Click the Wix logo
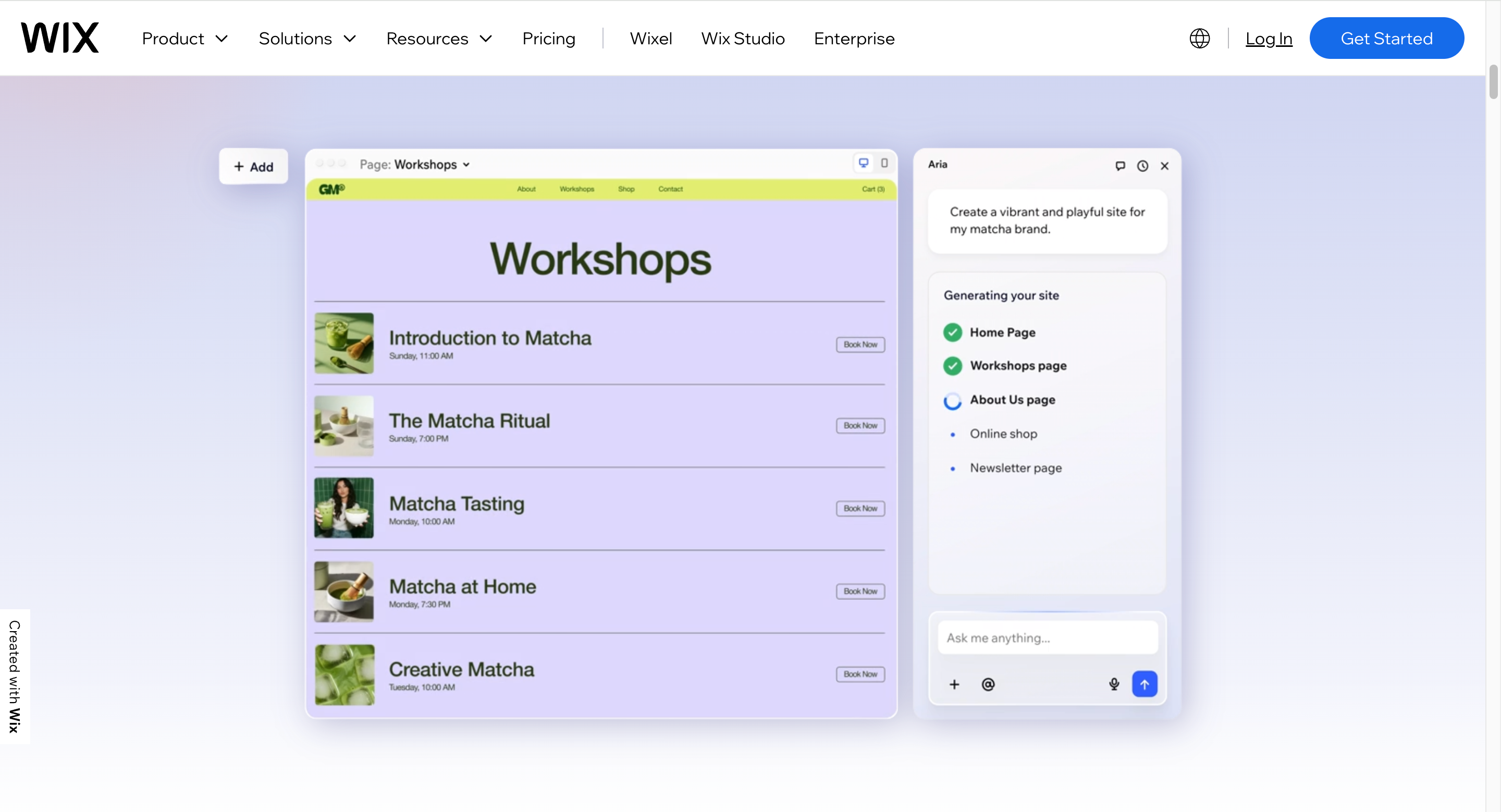 [60, 38]
